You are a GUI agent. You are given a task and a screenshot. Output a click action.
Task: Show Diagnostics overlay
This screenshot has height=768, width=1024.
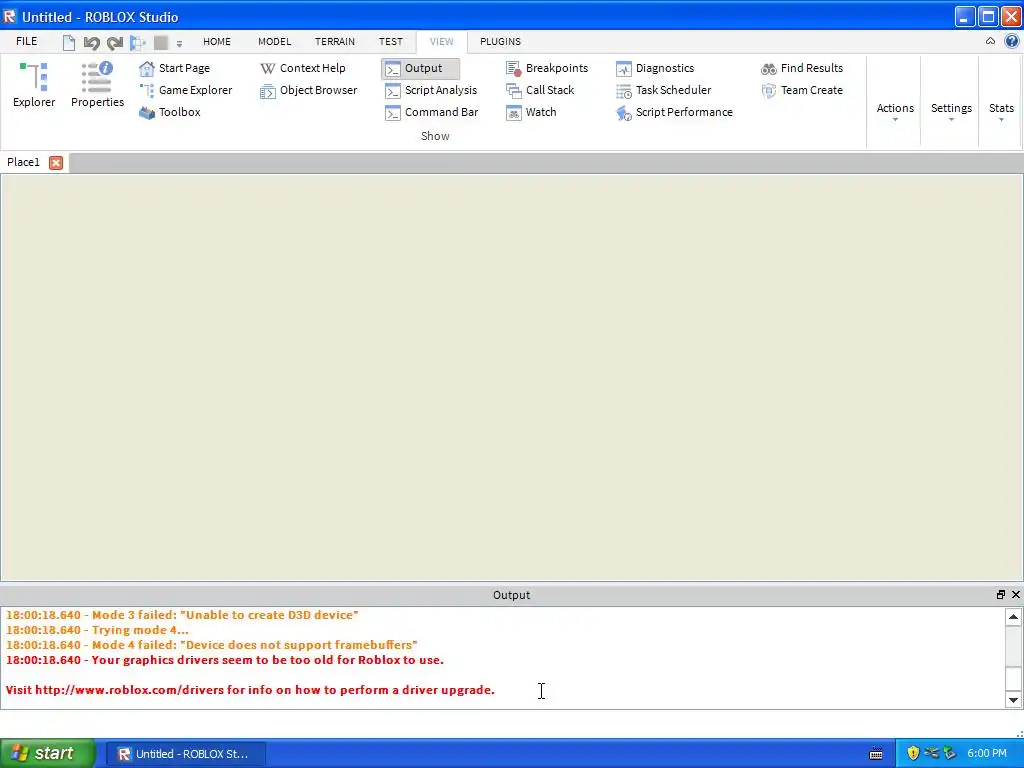coord(655,68)
